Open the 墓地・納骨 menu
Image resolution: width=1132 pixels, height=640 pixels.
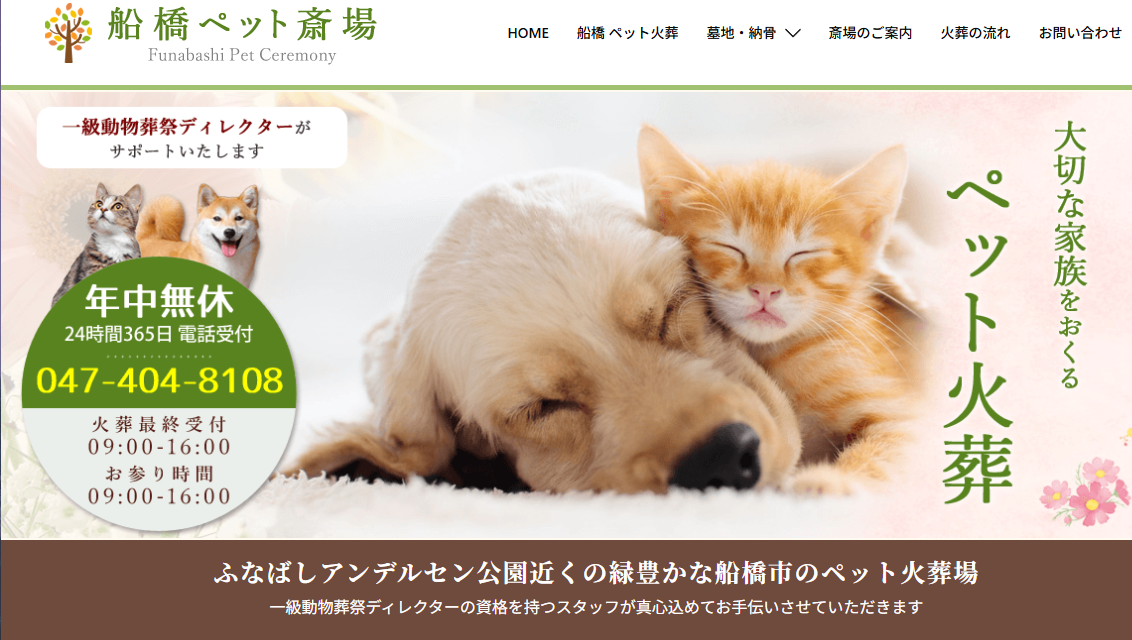point(741,33)
